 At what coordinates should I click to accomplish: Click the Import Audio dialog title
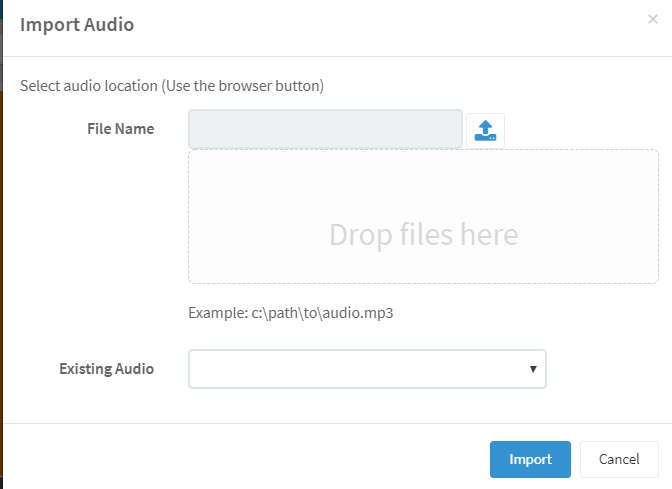click(77, 24)
